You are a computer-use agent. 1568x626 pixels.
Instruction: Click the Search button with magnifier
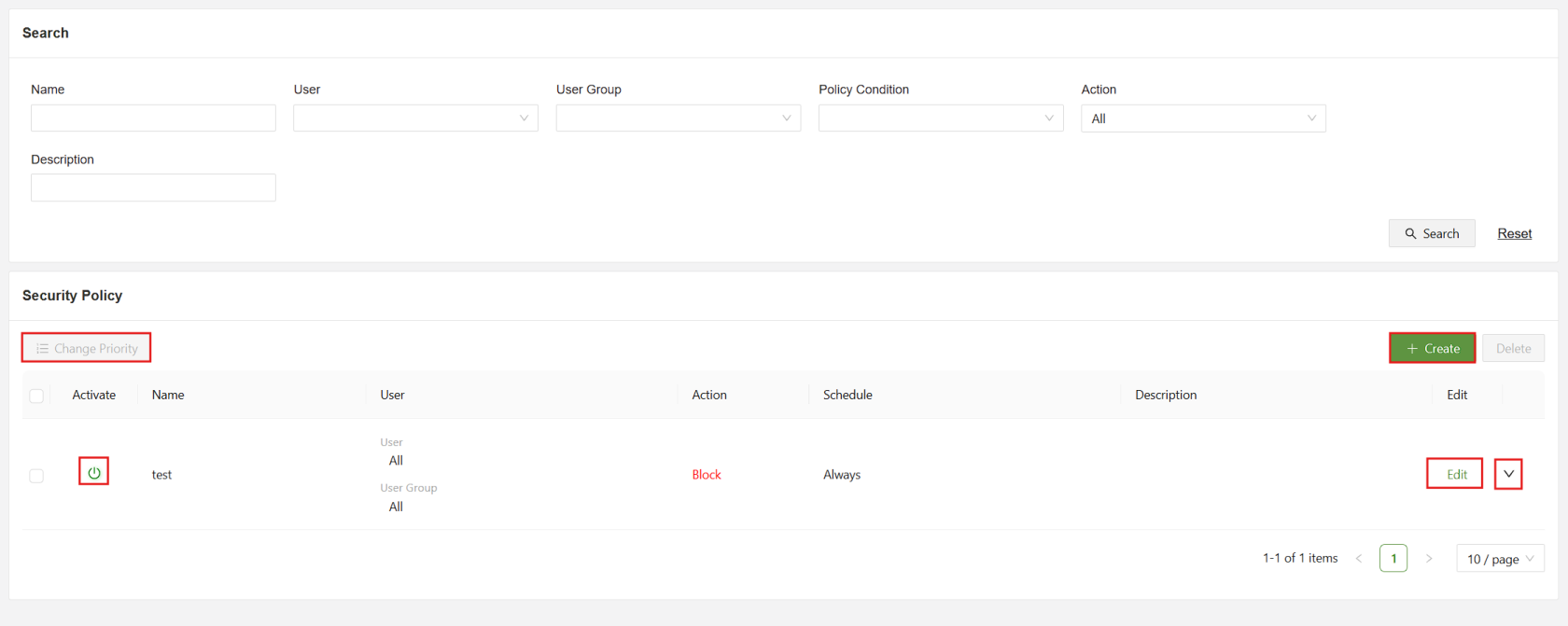coord(1432,233)
